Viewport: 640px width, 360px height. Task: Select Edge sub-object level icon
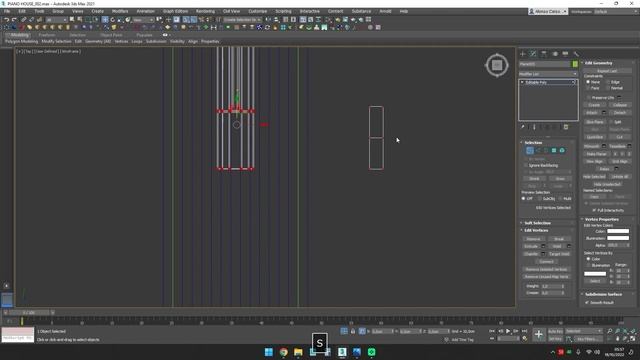pyautogui.click(x=538, y=151)
